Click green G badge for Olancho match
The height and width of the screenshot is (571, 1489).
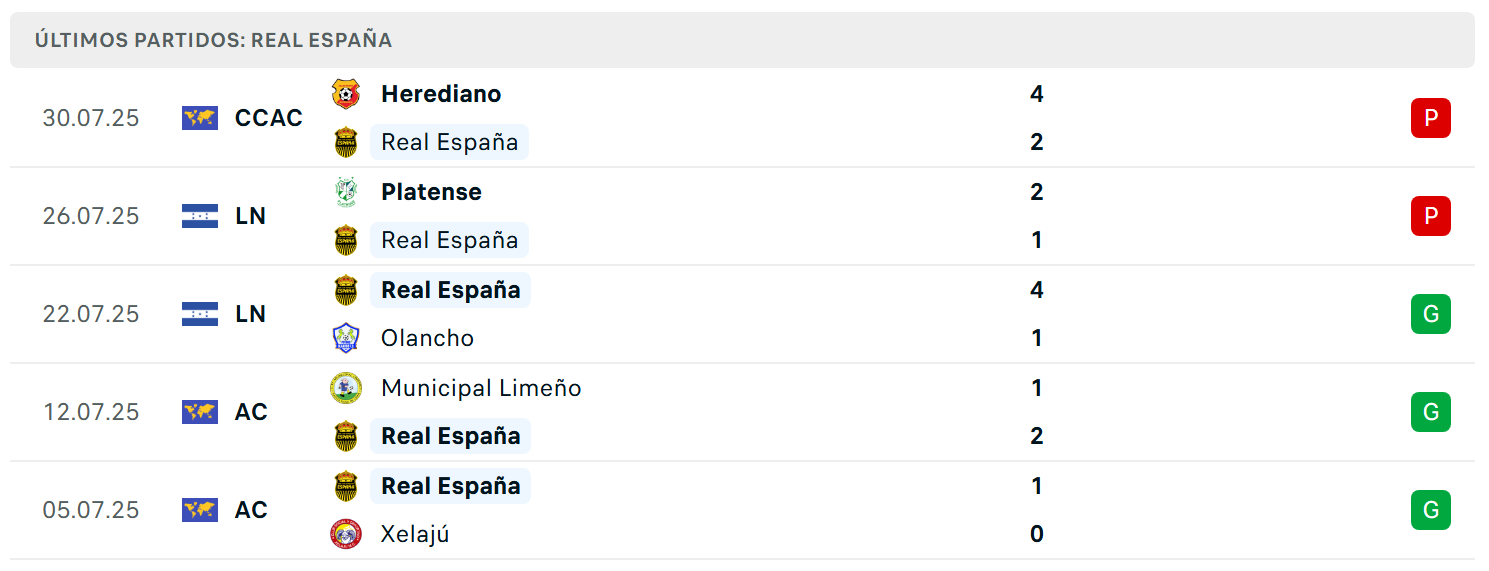coord(1431,314)
